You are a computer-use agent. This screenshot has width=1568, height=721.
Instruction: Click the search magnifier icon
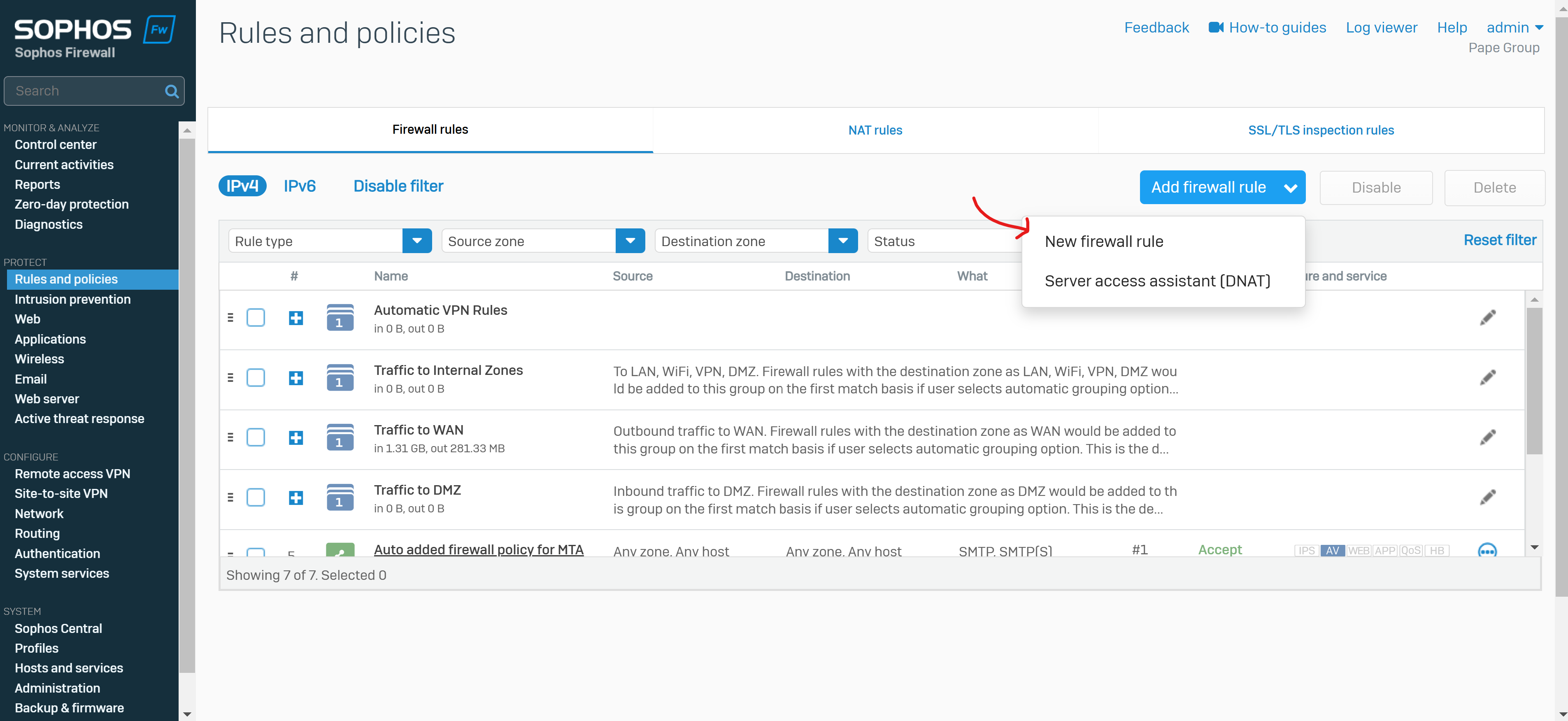coord(172,91)
